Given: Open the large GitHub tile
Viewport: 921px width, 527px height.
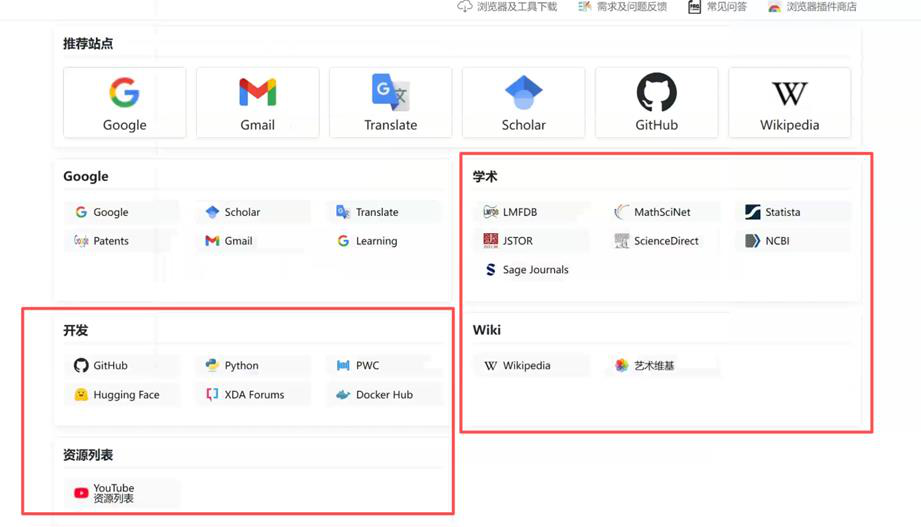Looking at the screenshot, I should (657, 103).
